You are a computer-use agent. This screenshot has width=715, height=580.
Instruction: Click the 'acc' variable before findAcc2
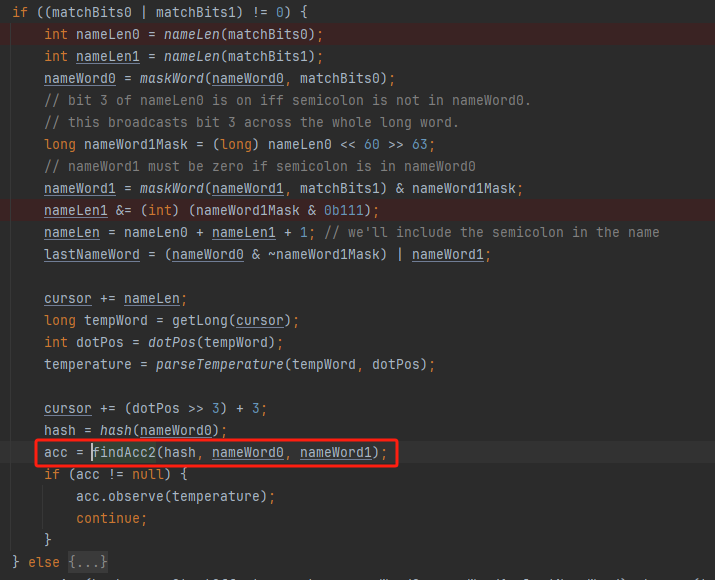coord(56,452)
